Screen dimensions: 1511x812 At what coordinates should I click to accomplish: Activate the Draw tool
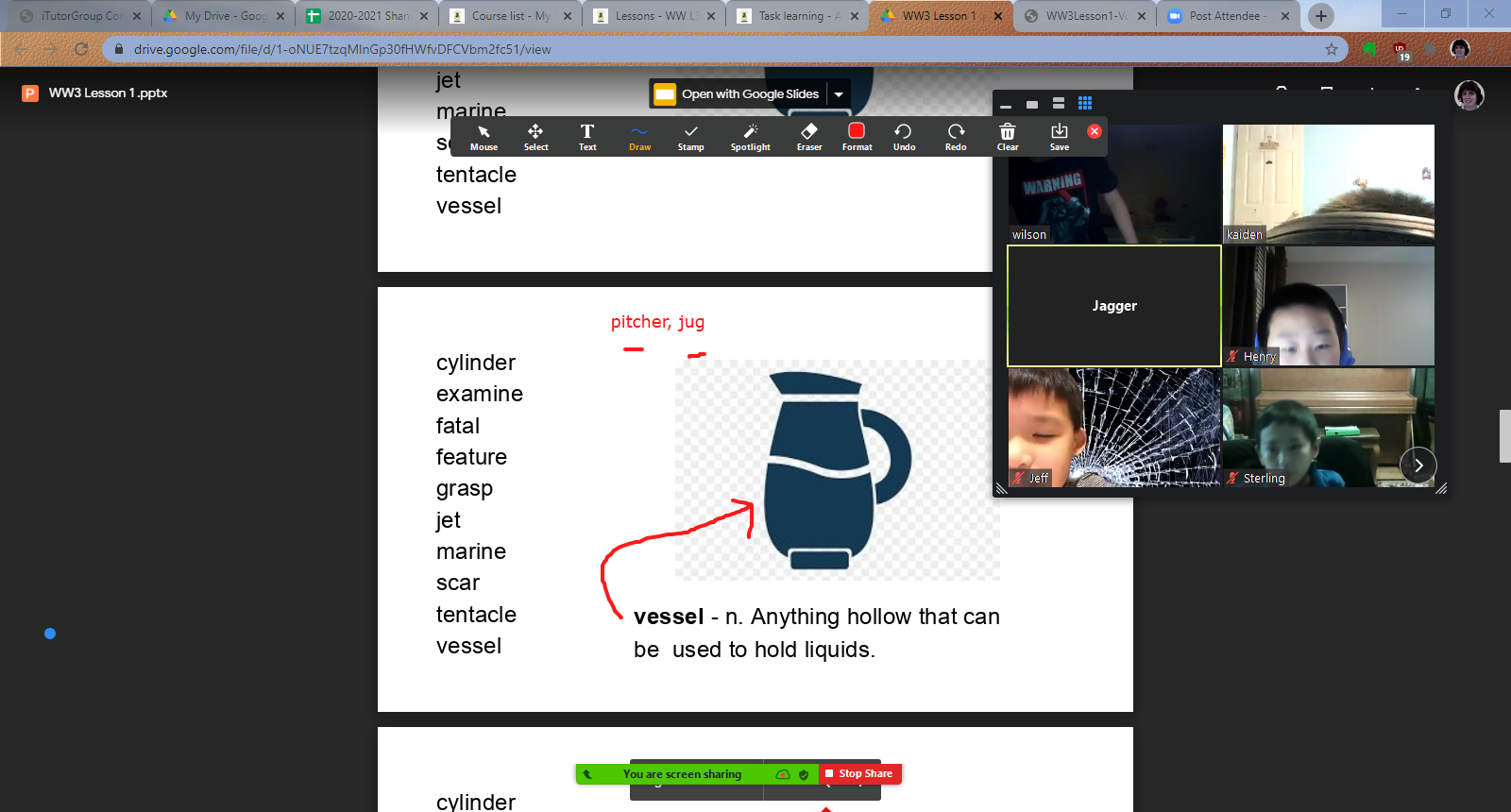[x=639, y=137]
